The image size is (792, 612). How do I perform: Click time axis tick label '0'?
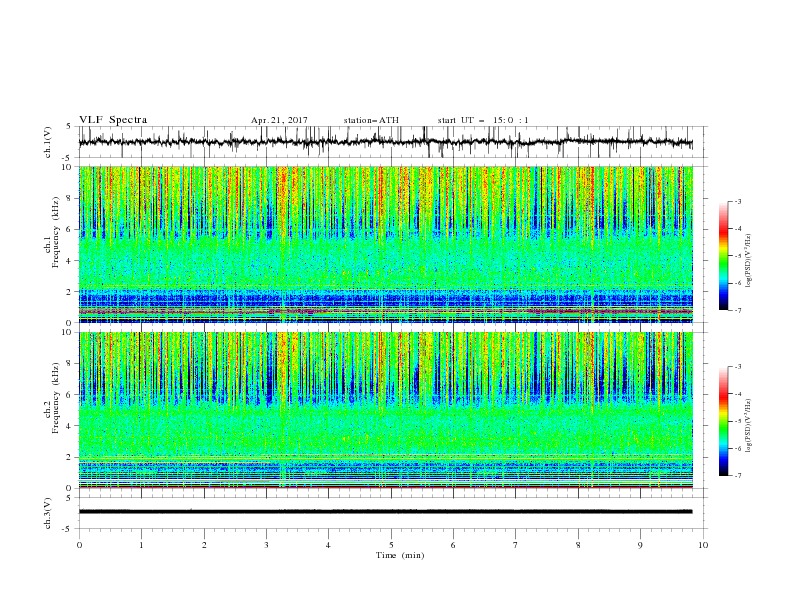(79, 545)
